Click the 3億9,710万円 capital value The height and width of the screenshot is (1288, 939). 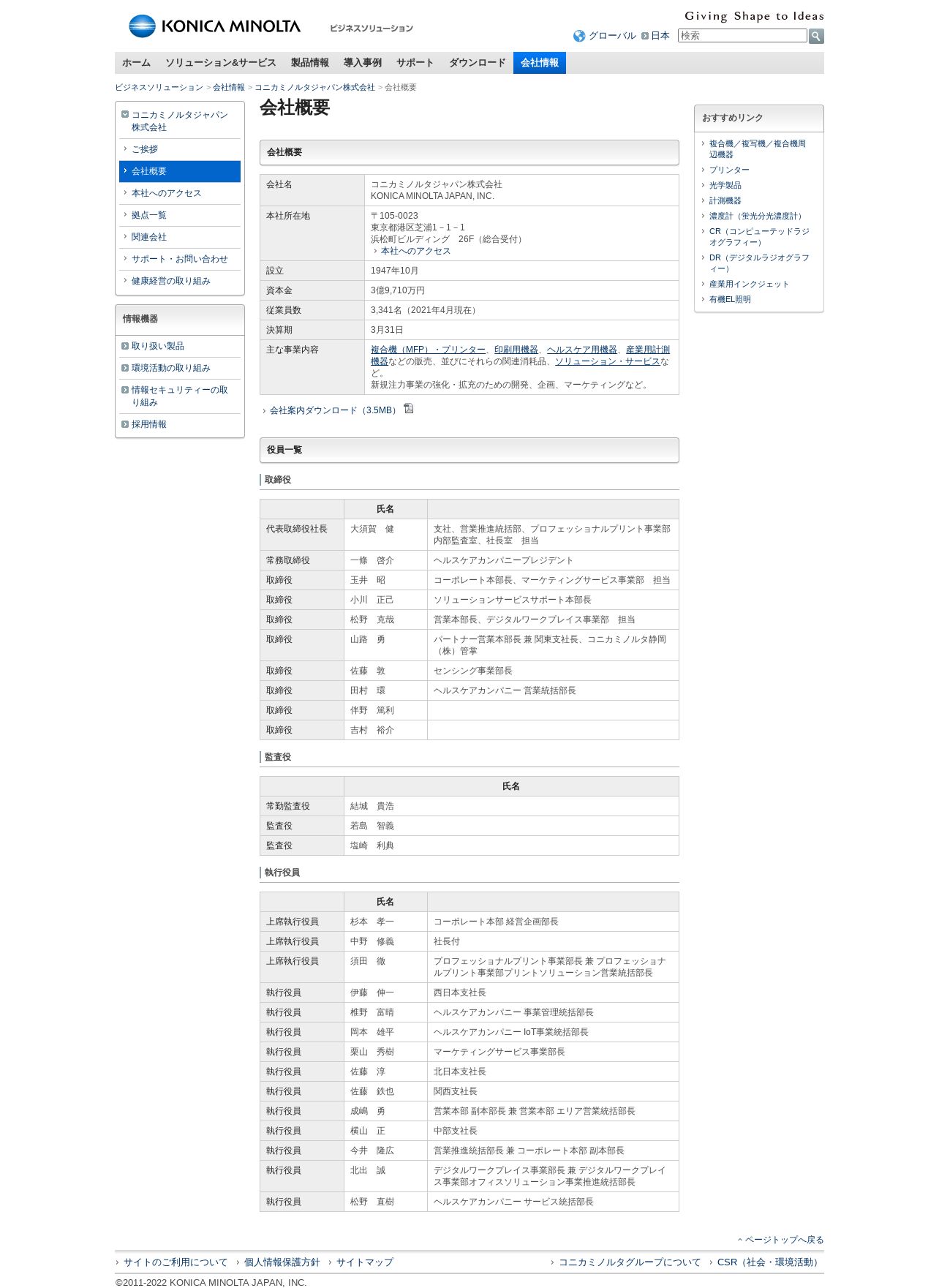(398, 290)
